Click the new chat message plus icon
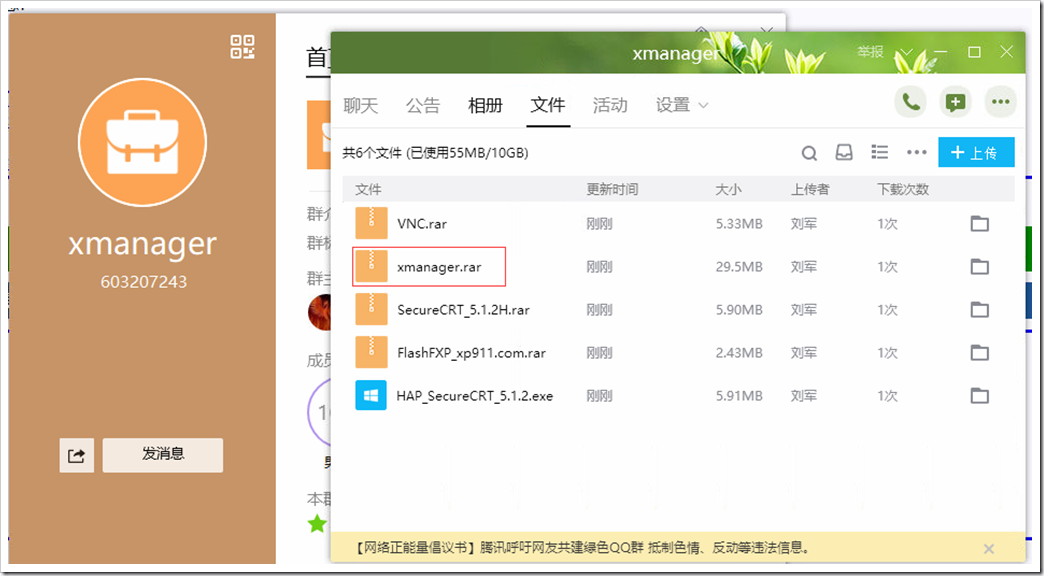This screenshot has height=576, width=1044. (955, 102)
